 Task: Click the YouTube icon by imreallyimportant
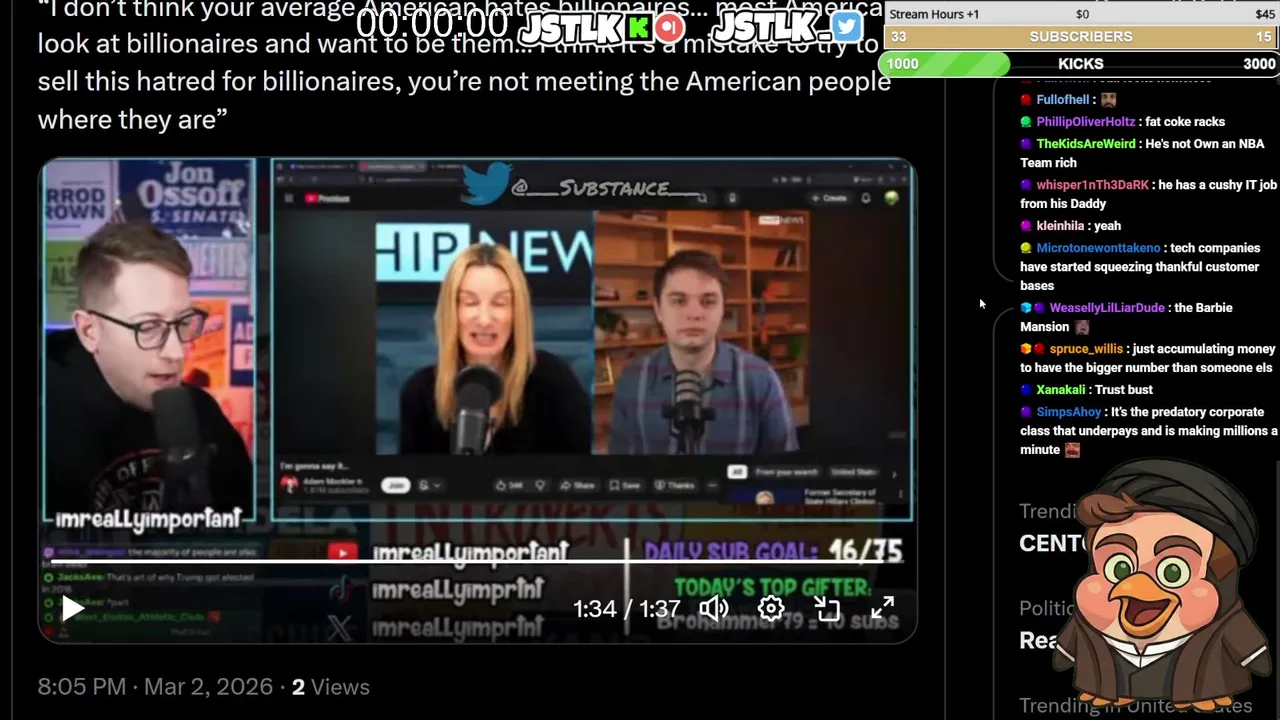click(342, 552)
